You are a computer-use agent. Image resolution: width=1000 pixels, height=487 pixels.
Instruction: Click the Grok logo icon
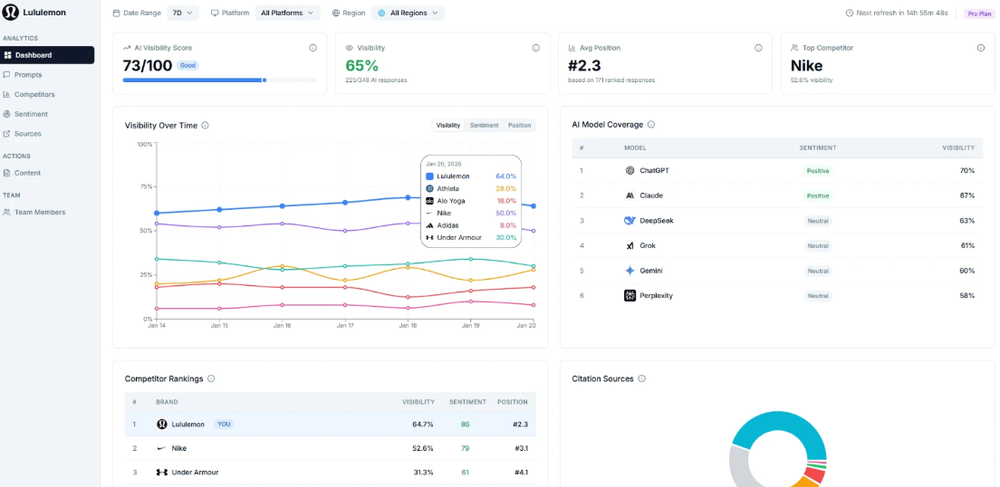pos(629,245)
